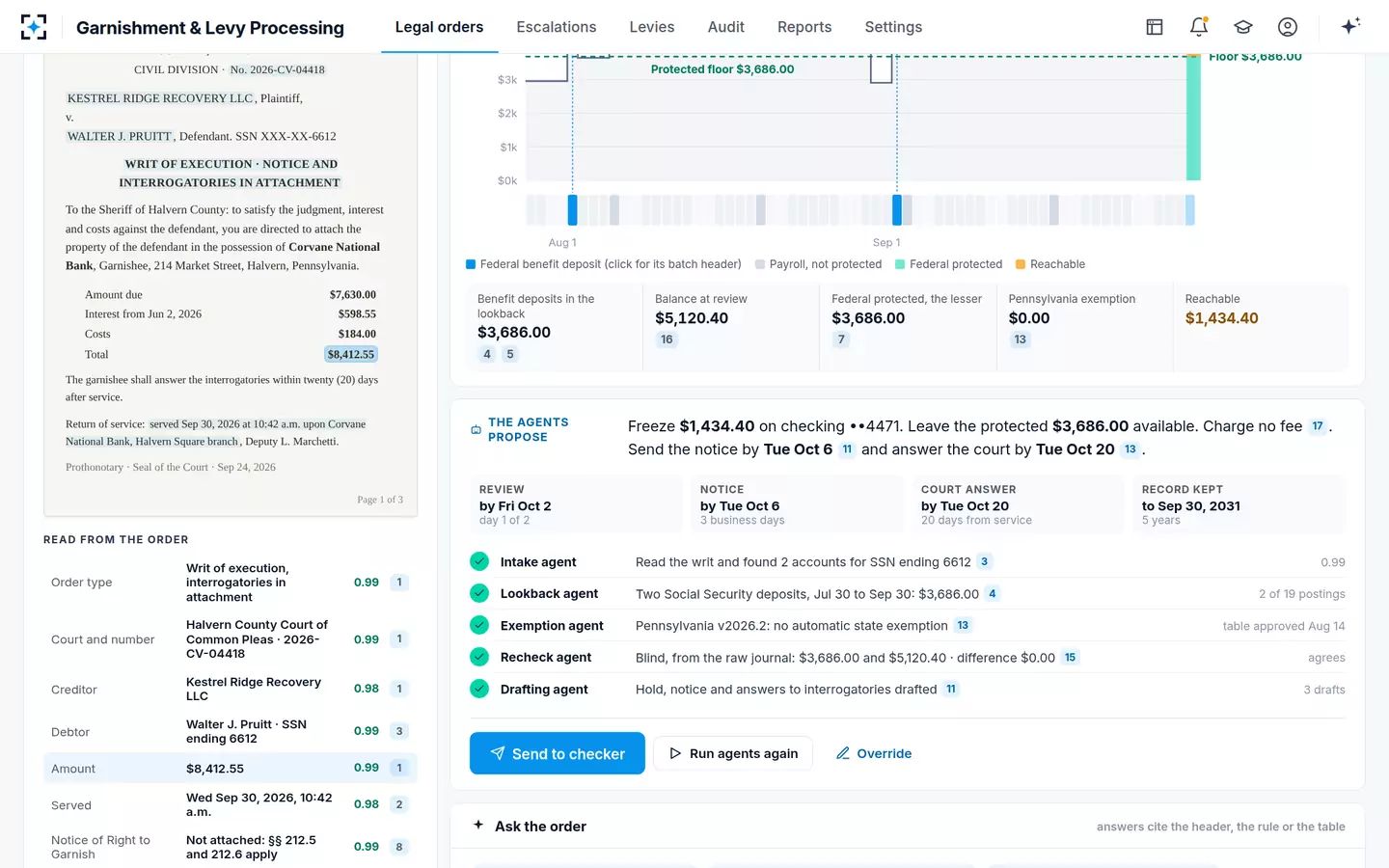The image size is (1389, 868).
Task: Click the Agents Propose panel icon
Action: 476,430
